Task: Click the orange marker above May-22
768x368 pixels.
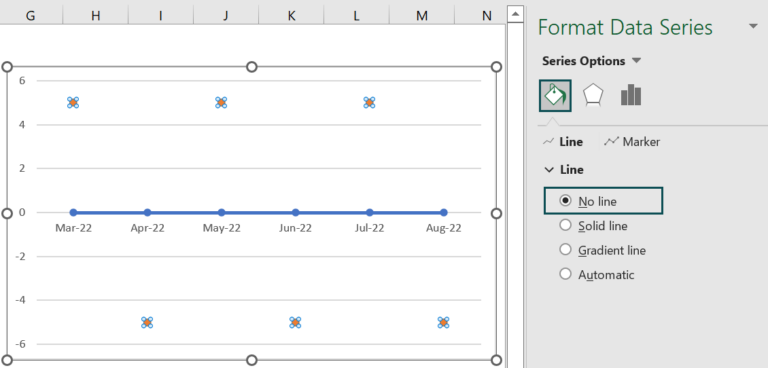Action: click(x=221, y=102)
